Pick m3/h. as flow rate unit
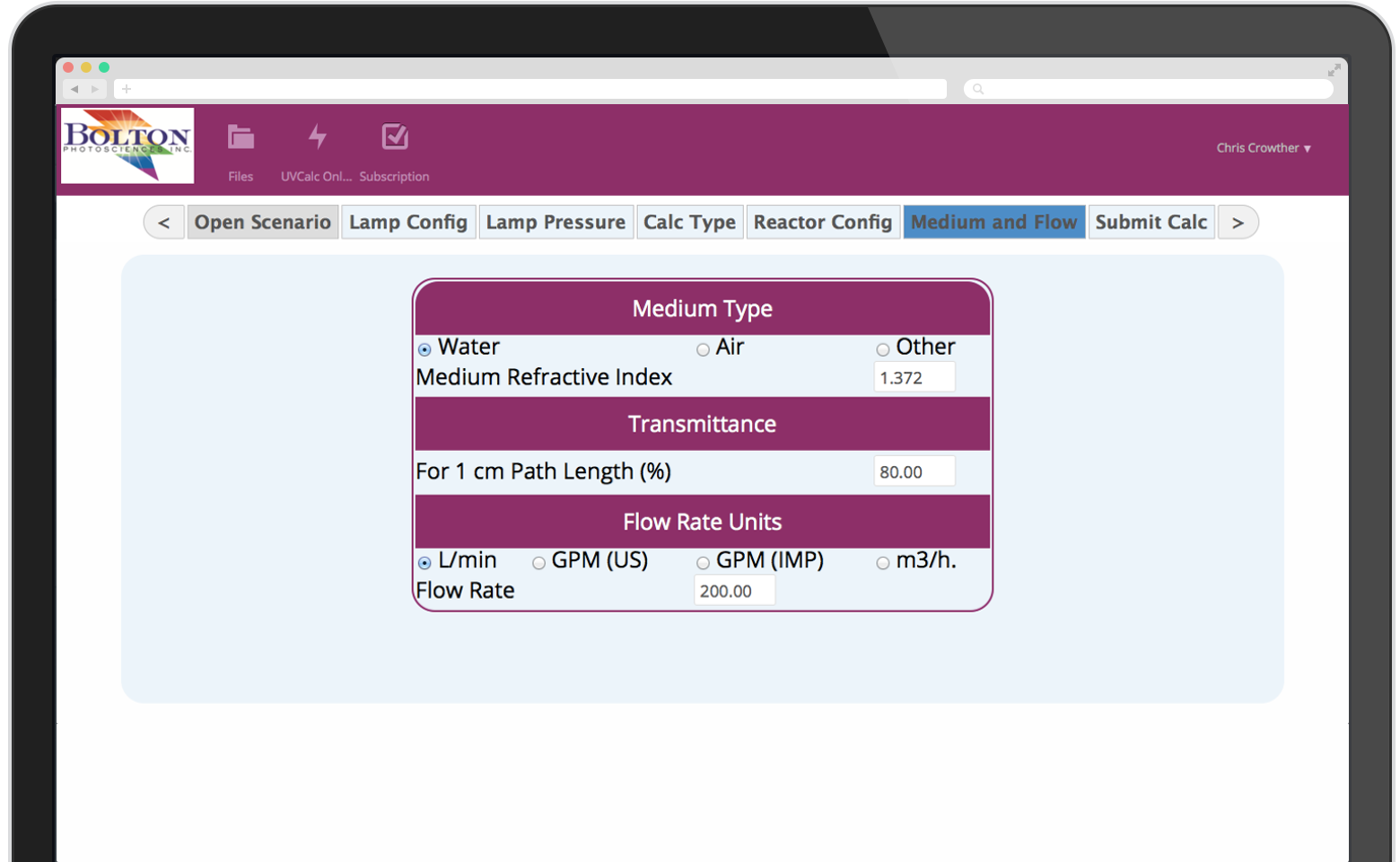Image resolution: width=1400 pixels, height=862 pixels. click(883, 563)
